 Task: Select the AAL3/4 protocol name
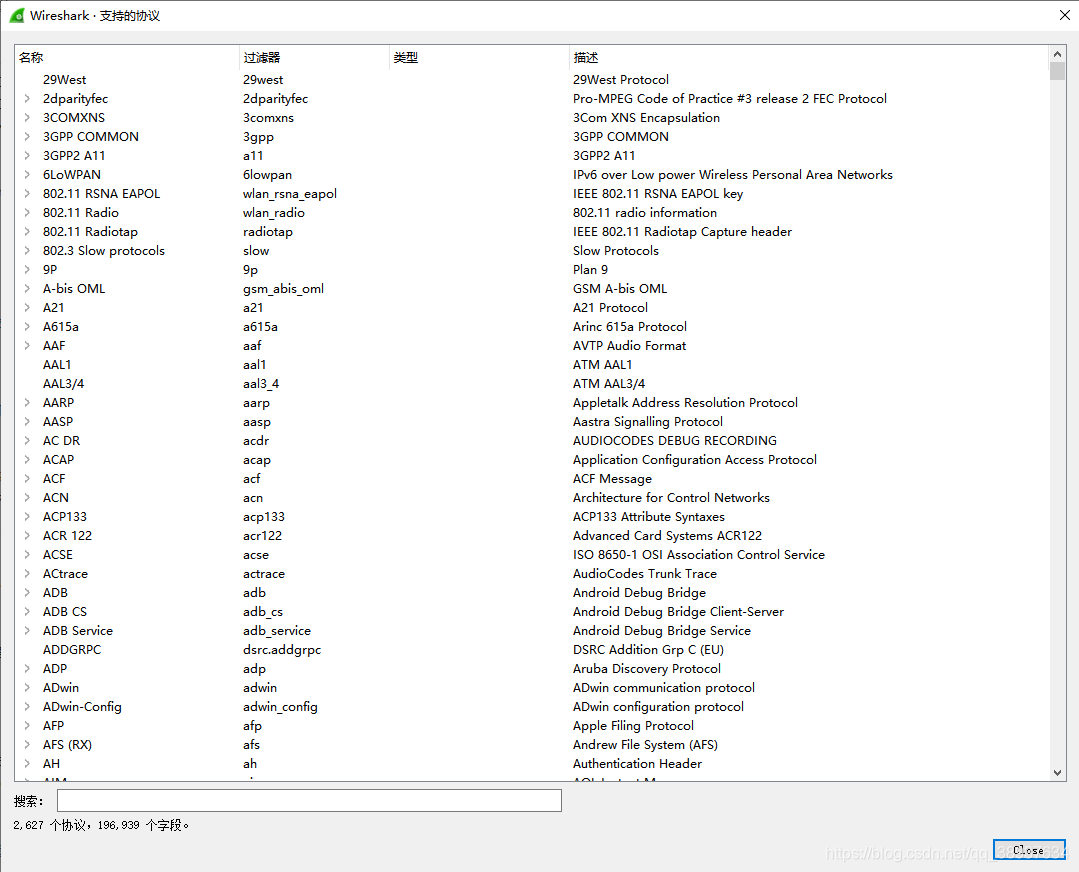pyautogui.click(x=63, y=383)
